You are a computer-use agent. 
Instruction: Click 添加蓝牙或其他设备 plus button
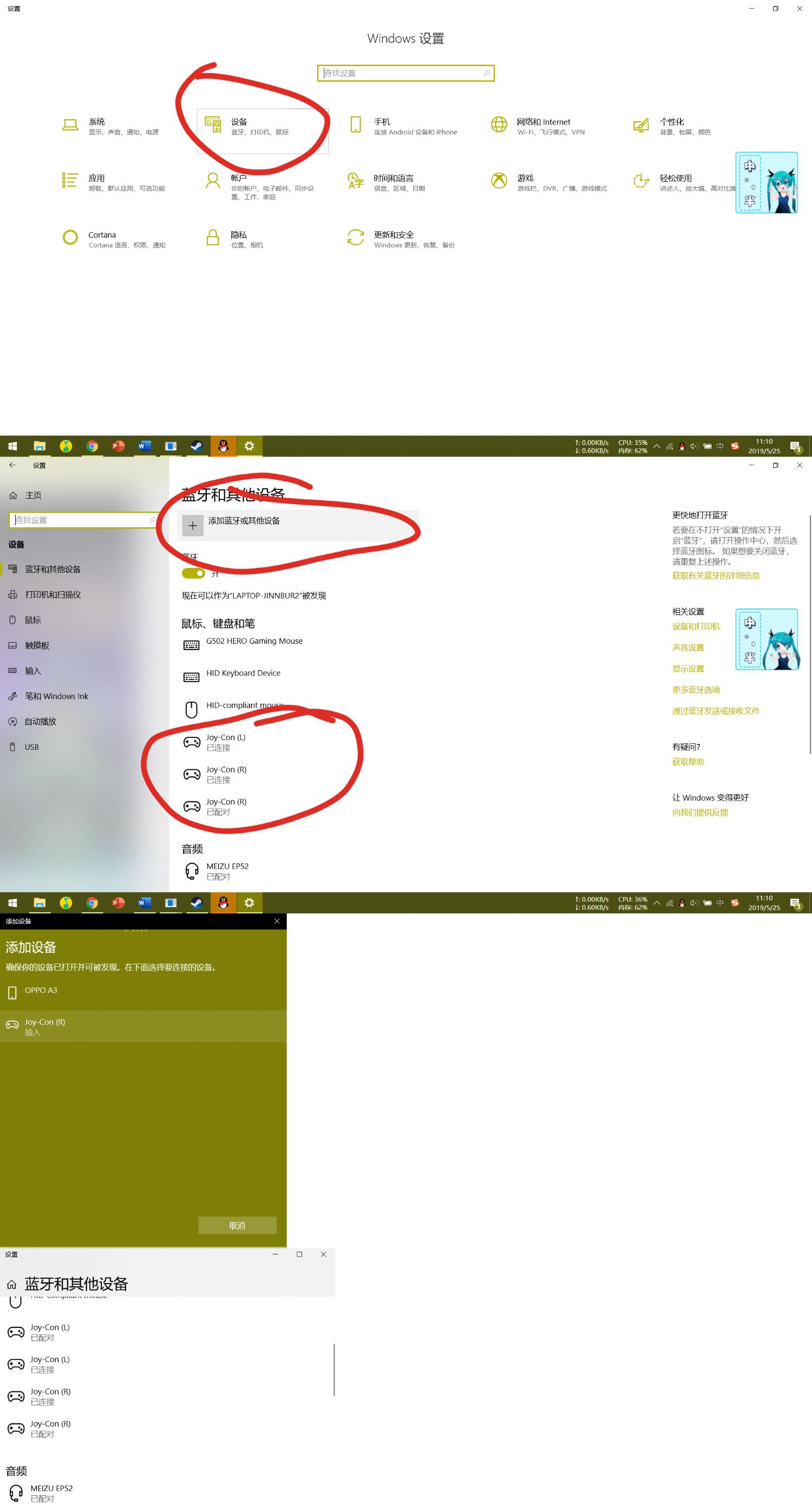[192, 526]
